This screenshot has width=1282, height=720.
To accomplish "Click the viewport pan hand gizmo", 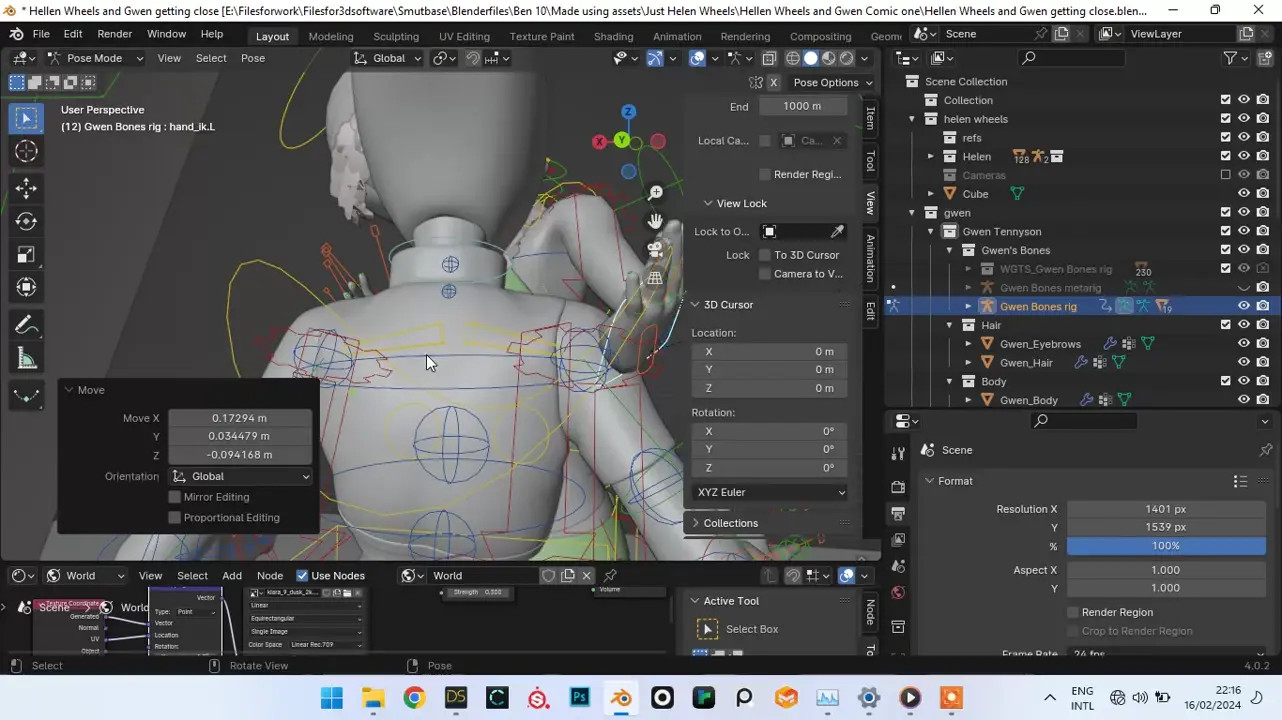I will [x=655, y=221].
